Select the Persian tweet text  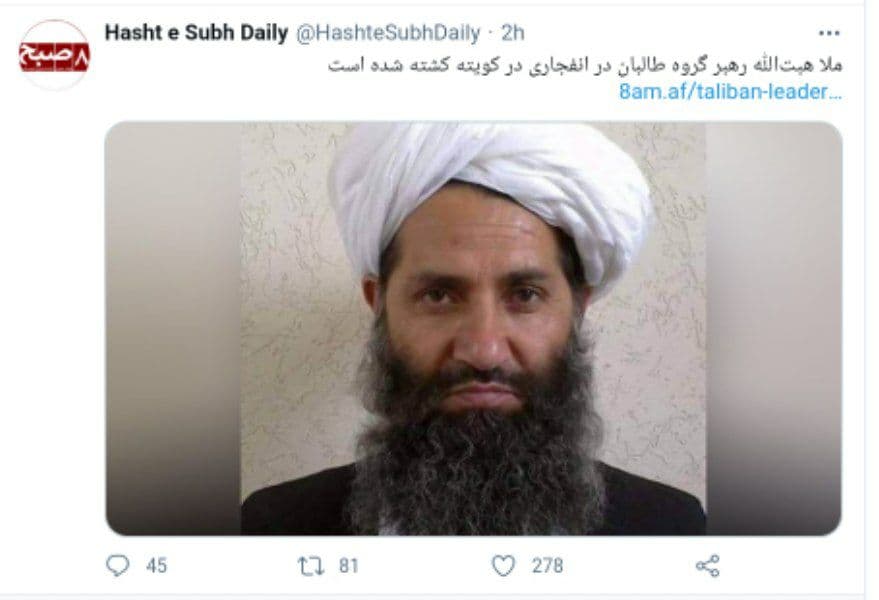pos(585,65)
